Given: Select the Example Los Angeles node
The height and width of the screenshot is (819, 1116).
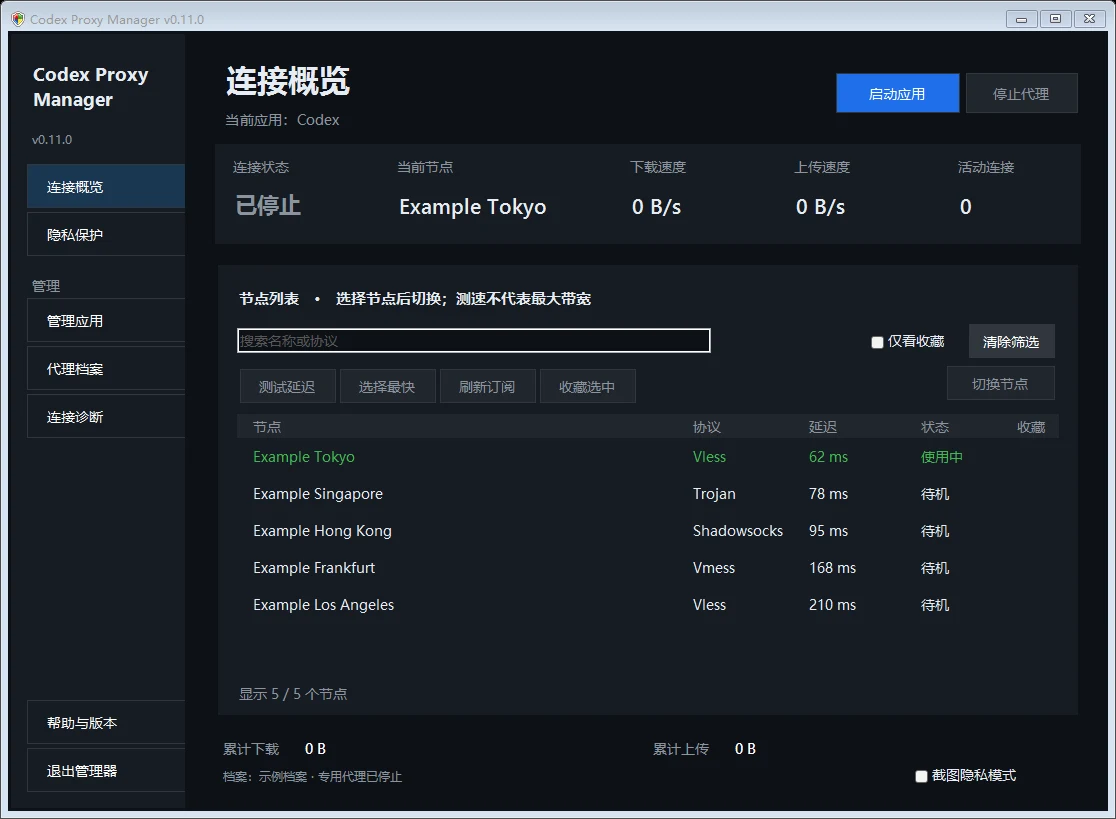Looking at the screenshot, I should pos(648,605).
